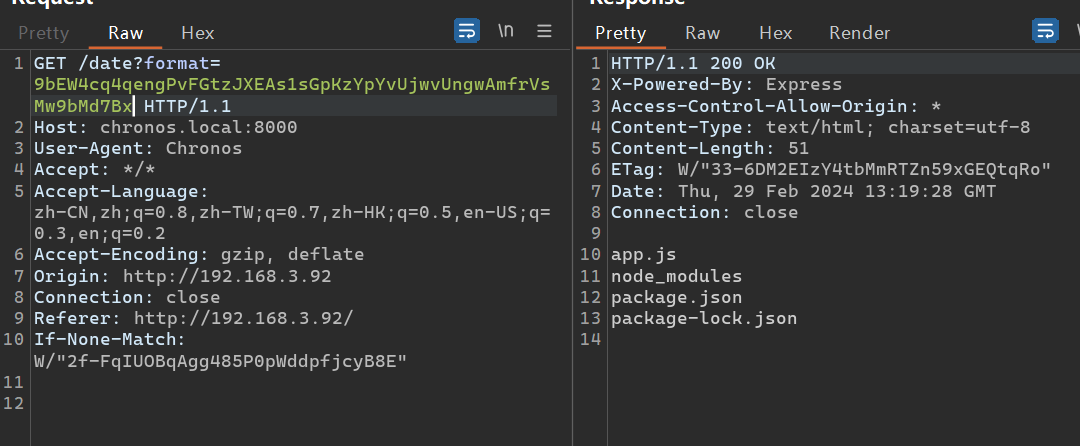Select the Pretty tab in Response pane
This screenshot has height=446, width=1080.
[x=620, y=33]
